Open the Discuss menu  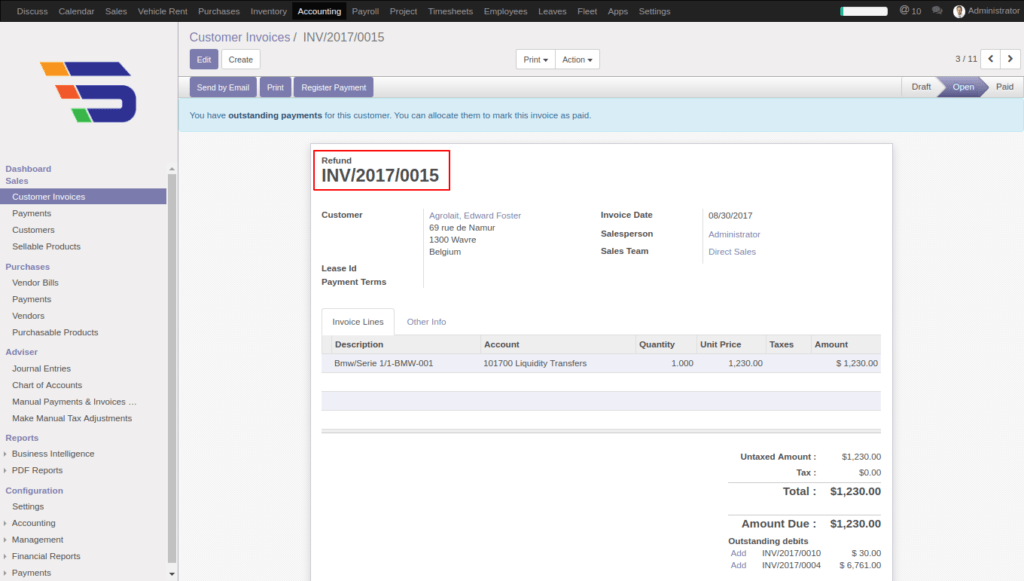[x=32, y=11]
